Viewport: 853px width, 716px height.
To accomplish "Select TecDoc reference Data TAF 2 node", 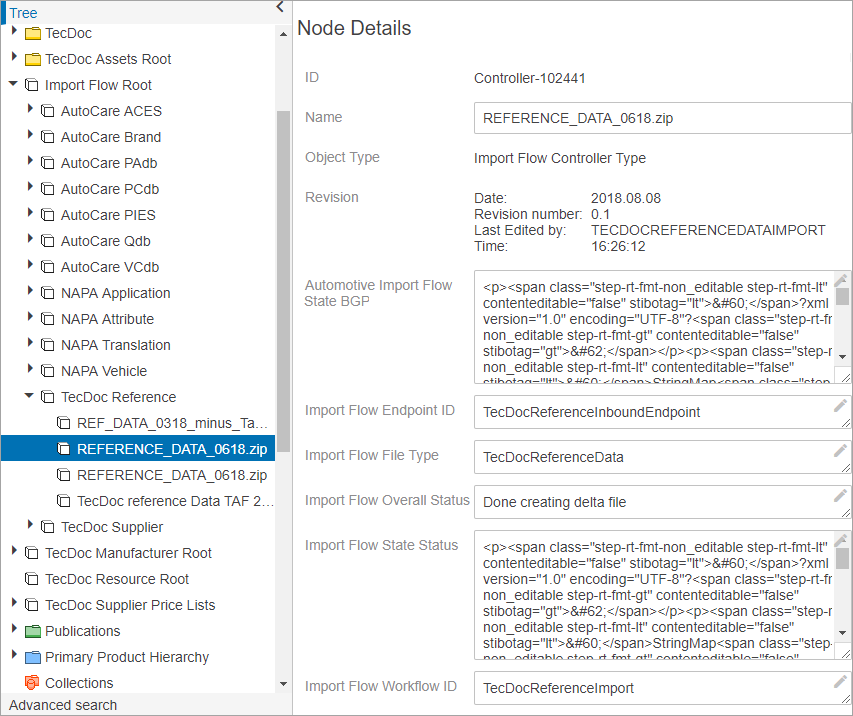I will [x=175, y=502].
